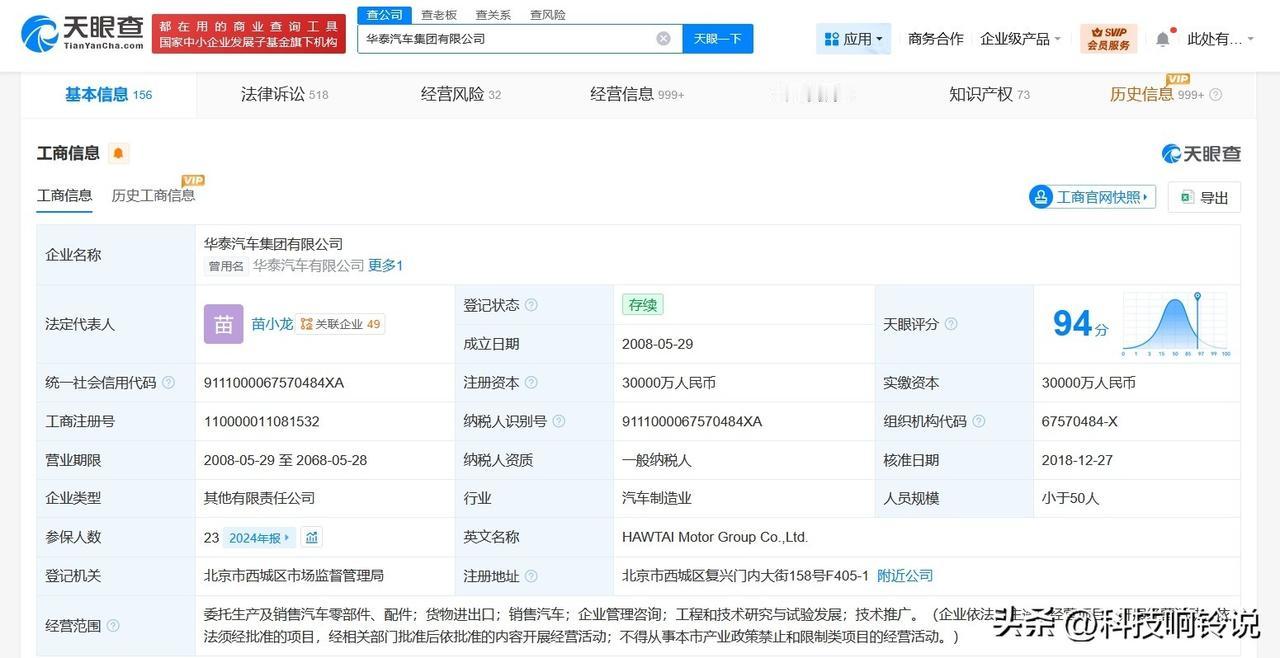
Task: Open legal representative 苗小龙 link
Action: [272, 324]
